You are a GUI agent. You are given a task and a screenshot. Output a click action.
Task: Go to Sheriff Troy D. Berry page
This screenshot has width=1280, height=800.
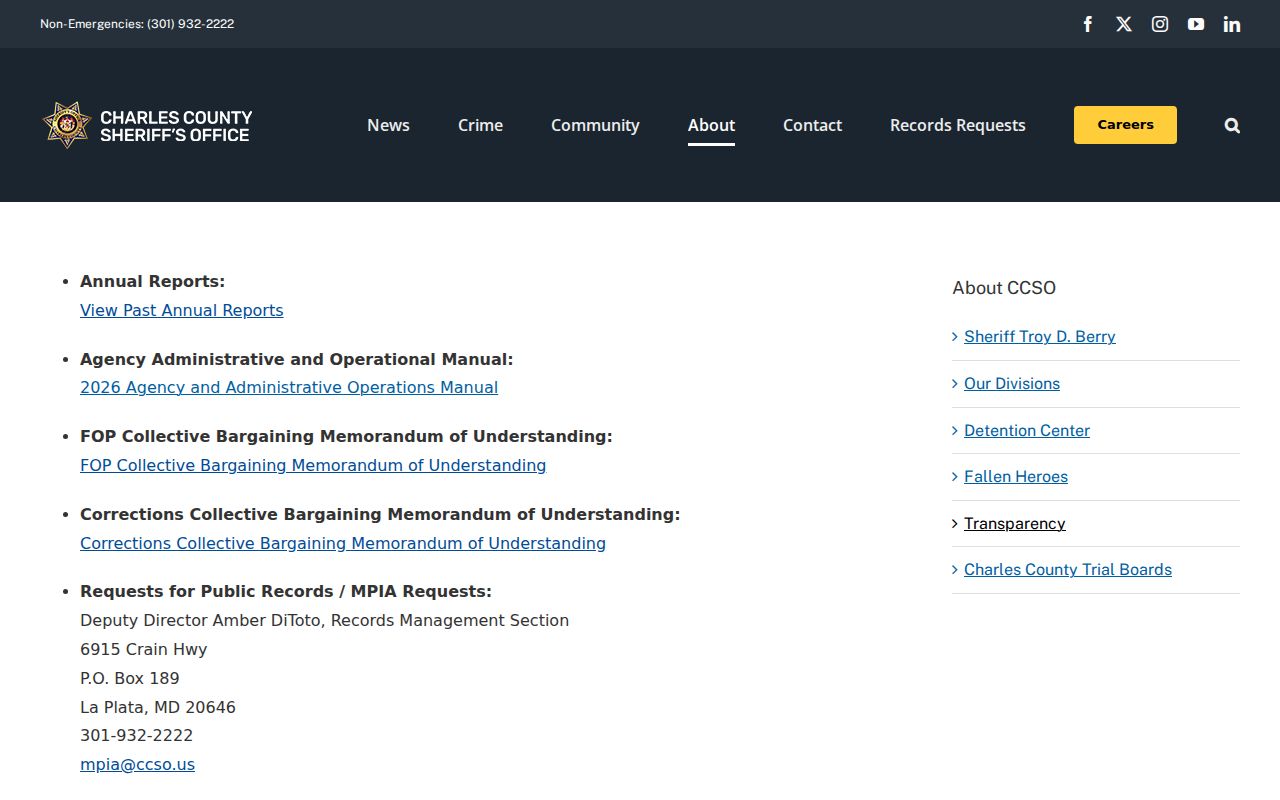click(1040, 337)
